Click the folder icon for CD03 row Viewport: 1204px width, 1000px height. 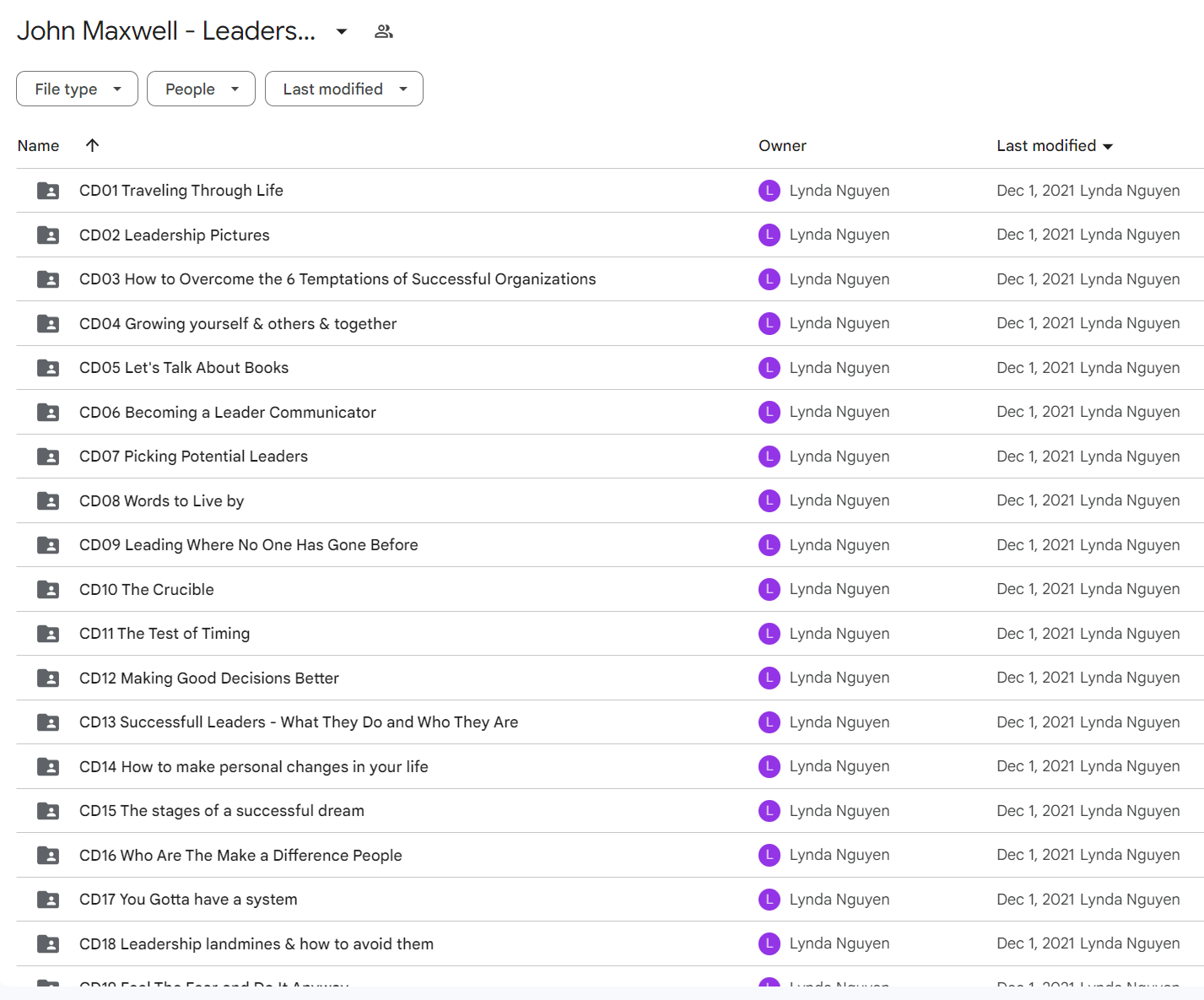coord(48,279)
